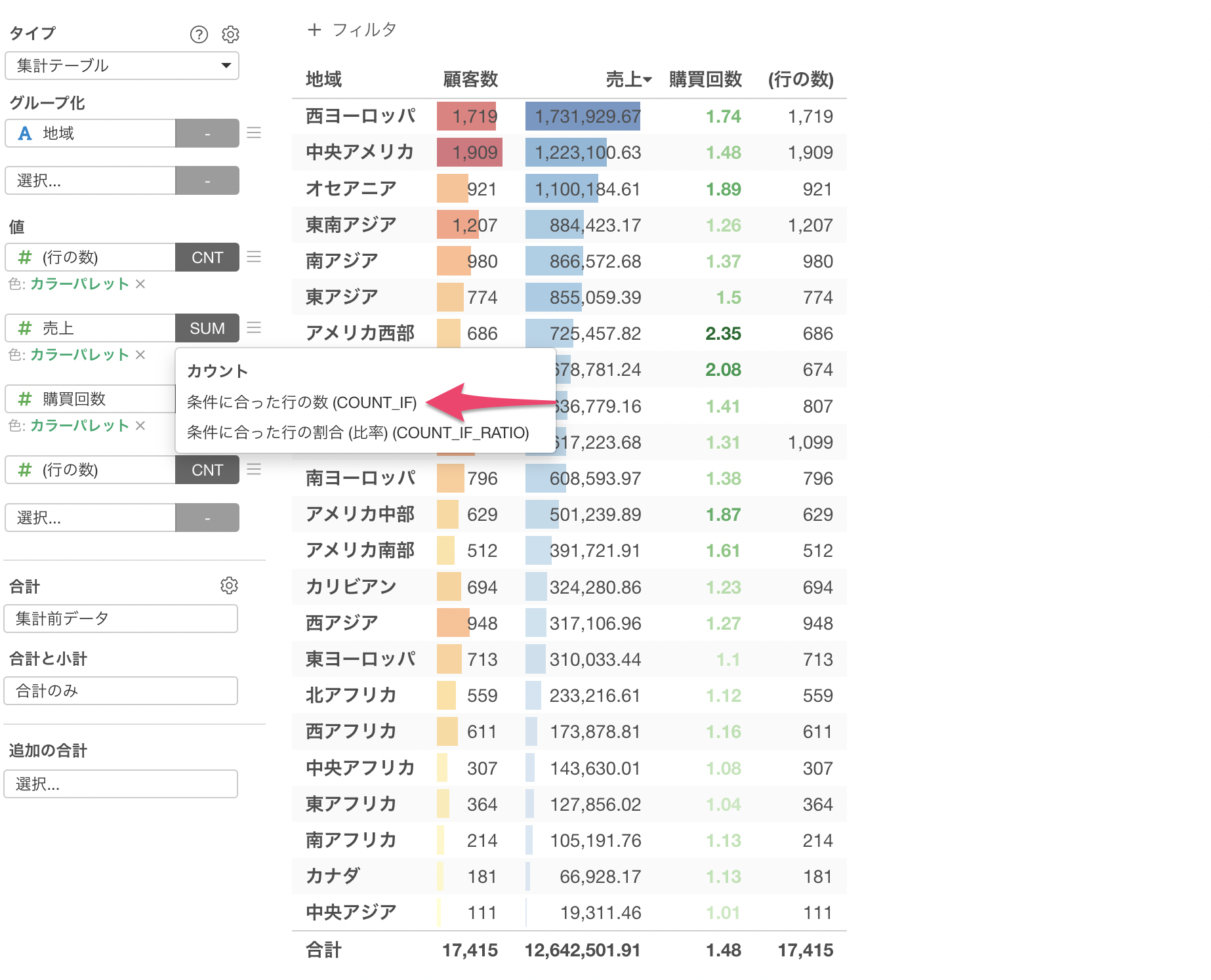Click the SUM aggregation button for 売上
This screenshot has height=980, width=1211.
(207, 328)
